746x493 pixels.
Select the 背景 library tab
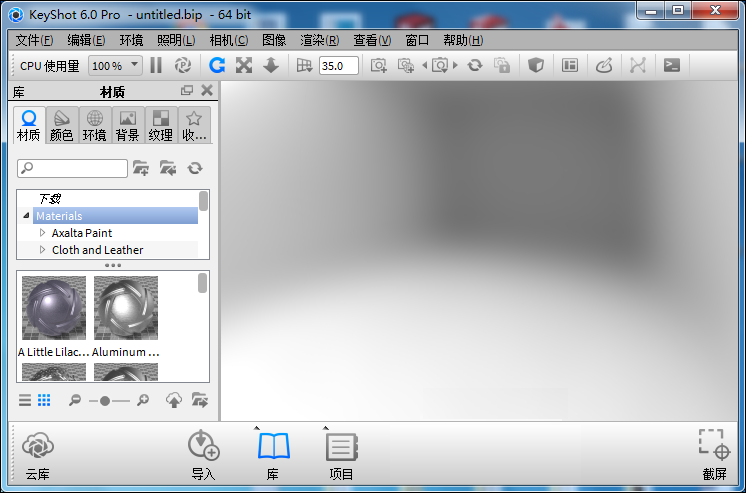128,126
